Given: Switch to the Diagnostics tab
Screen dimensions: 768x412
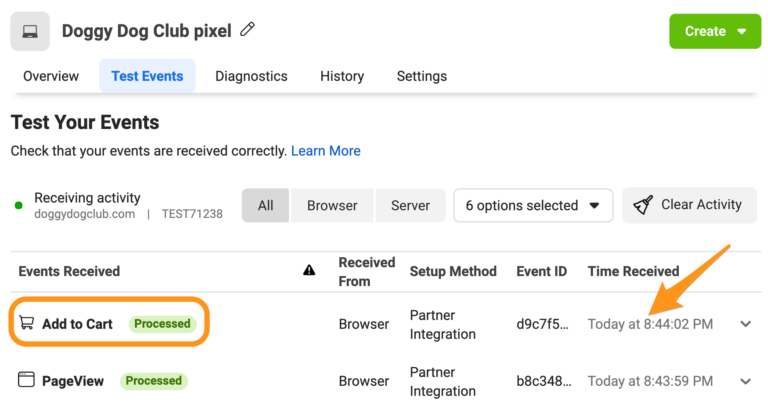Looking at the screenshot, I should pos(251,76).
